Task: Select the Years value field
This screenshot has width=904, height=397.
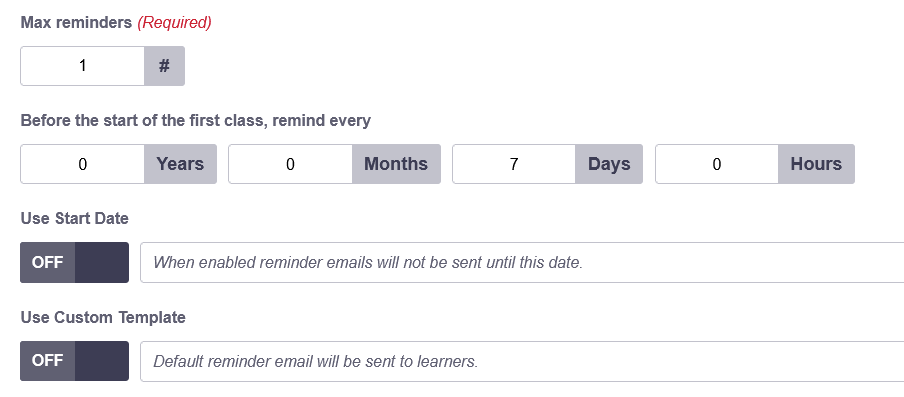Action: [x=82, y=164]
